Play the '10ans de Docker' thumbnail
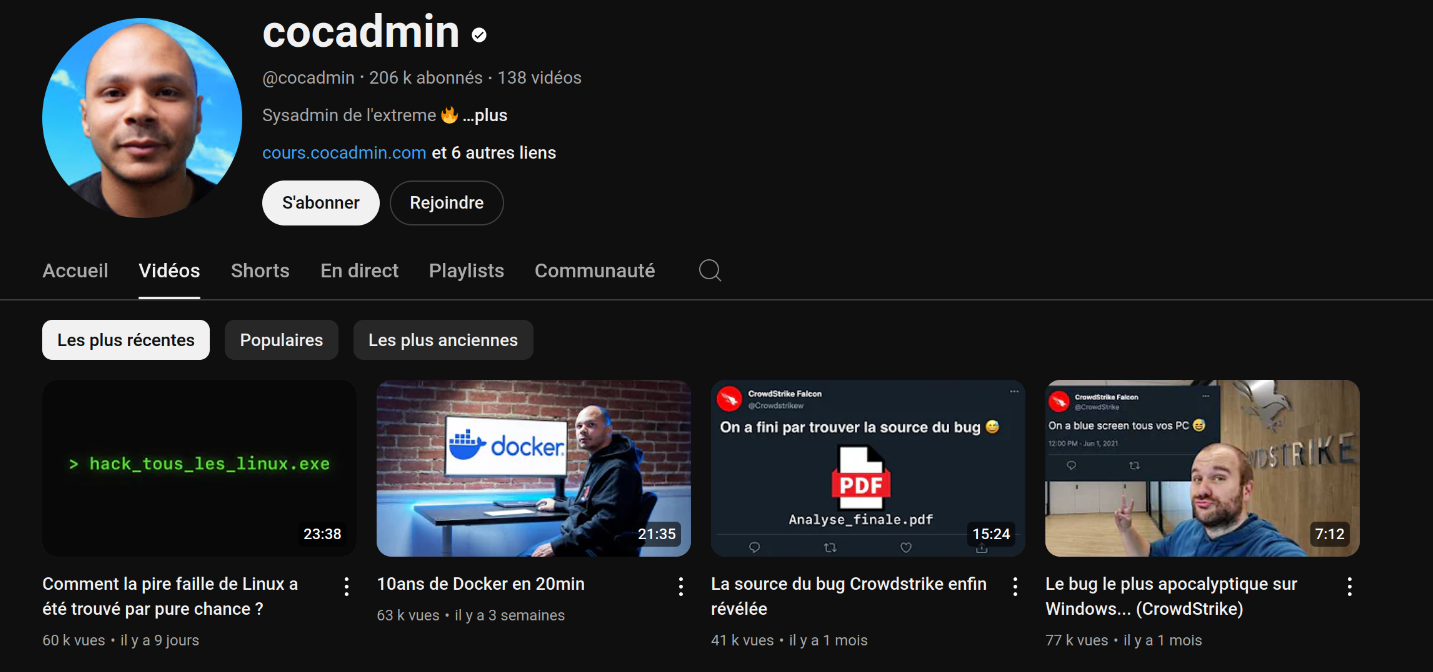 [x=533, y=468]
